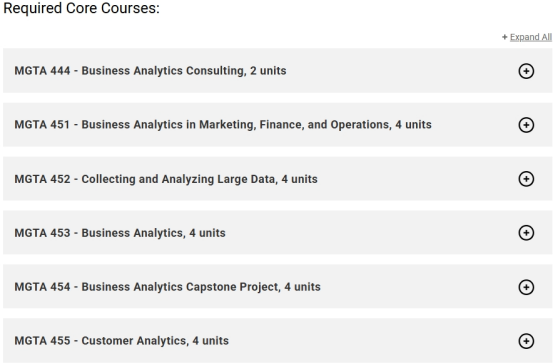
Task: Expand Business Analytics in Marketing, Finance title
Action: coord(223,125)
